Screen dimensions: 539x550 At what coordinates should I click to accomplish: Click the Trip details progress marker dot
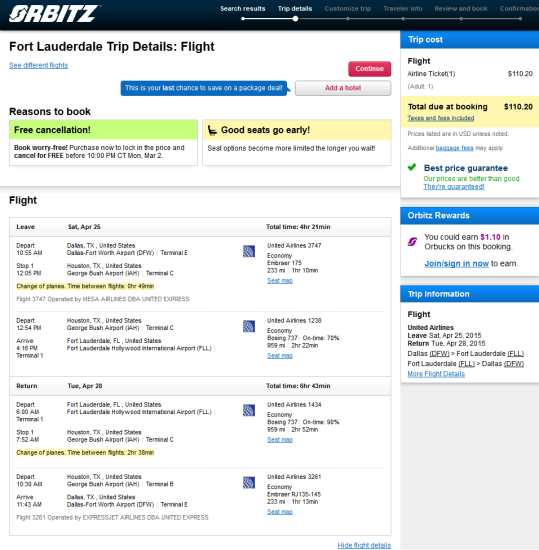(x=296, y=19)
